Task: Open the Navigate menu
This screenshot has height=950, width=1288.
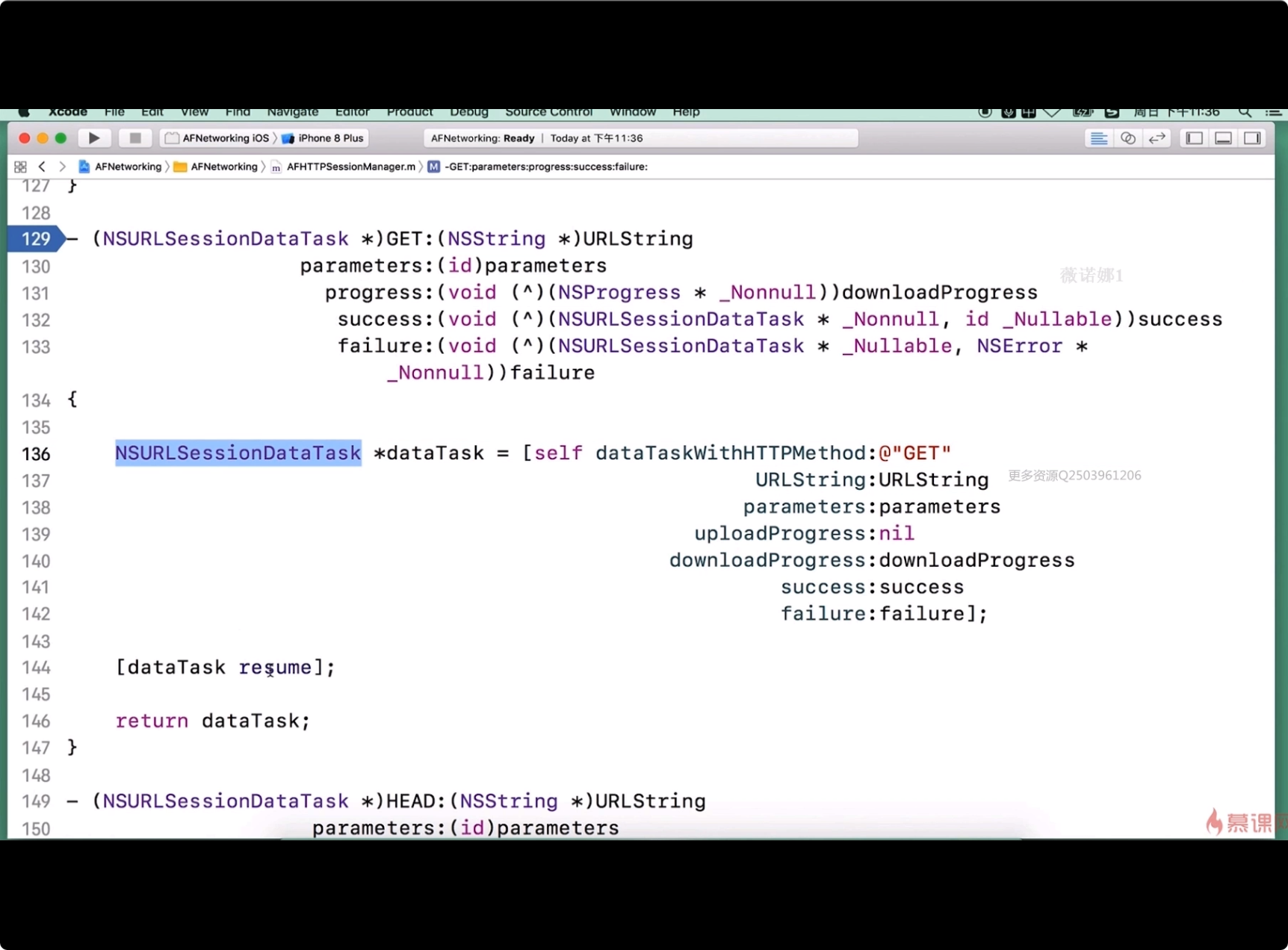Action: tap(293, 112)
